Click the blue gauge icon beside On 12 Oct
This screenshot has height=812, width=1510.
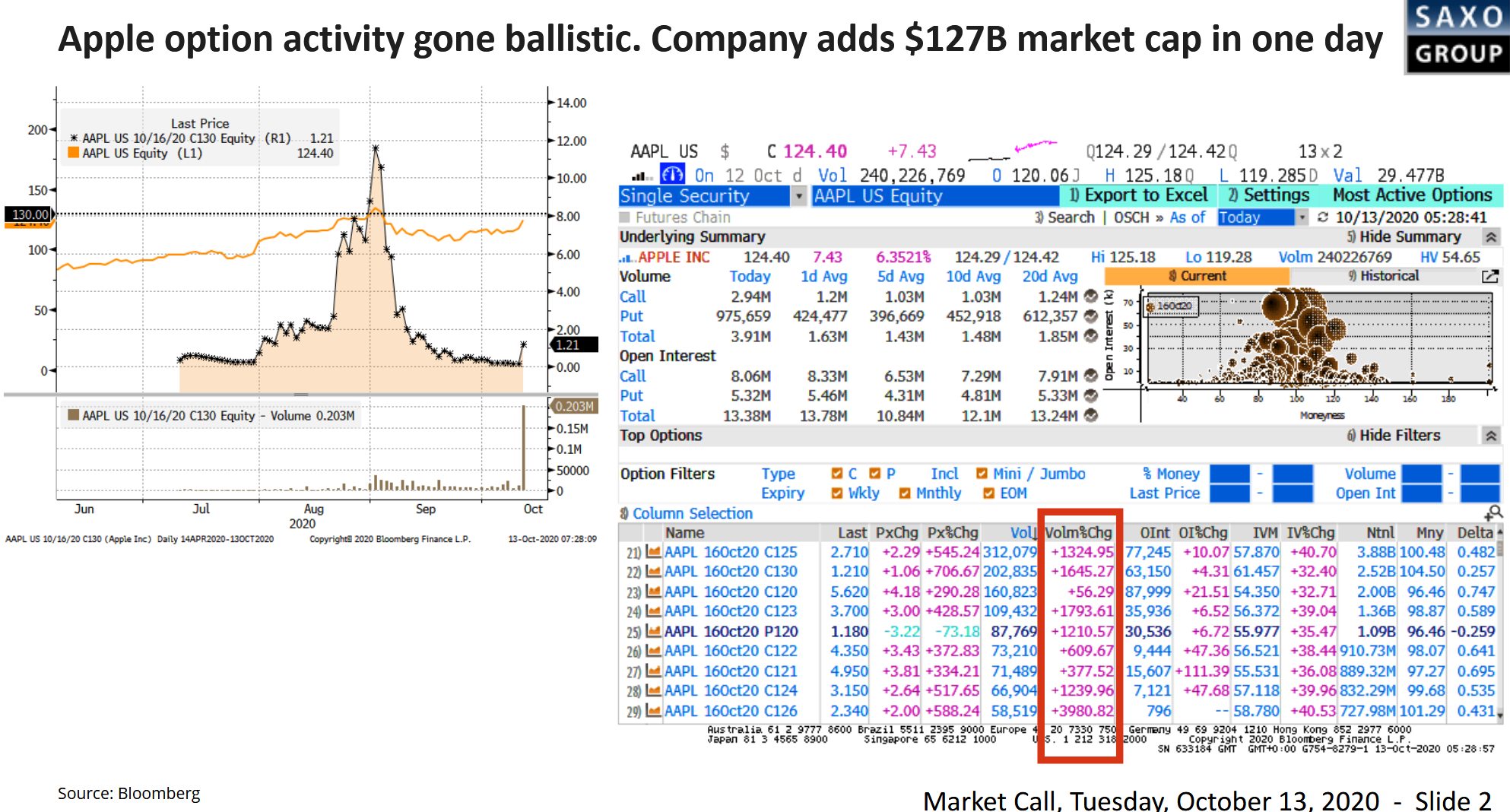(x=672, y=175)
